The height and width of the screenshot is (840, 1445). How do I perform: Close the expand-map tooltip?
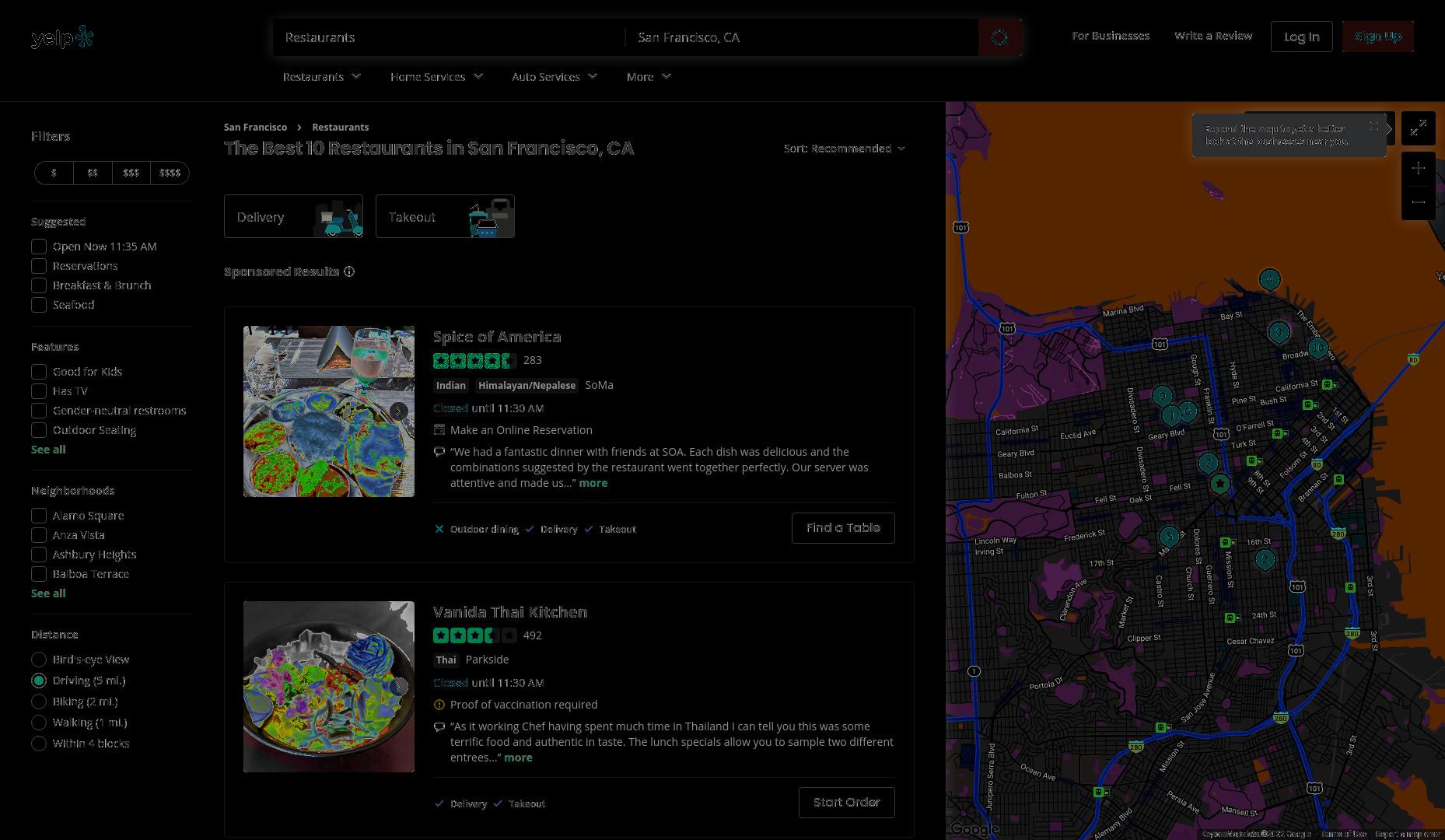tap(1374, 125)
